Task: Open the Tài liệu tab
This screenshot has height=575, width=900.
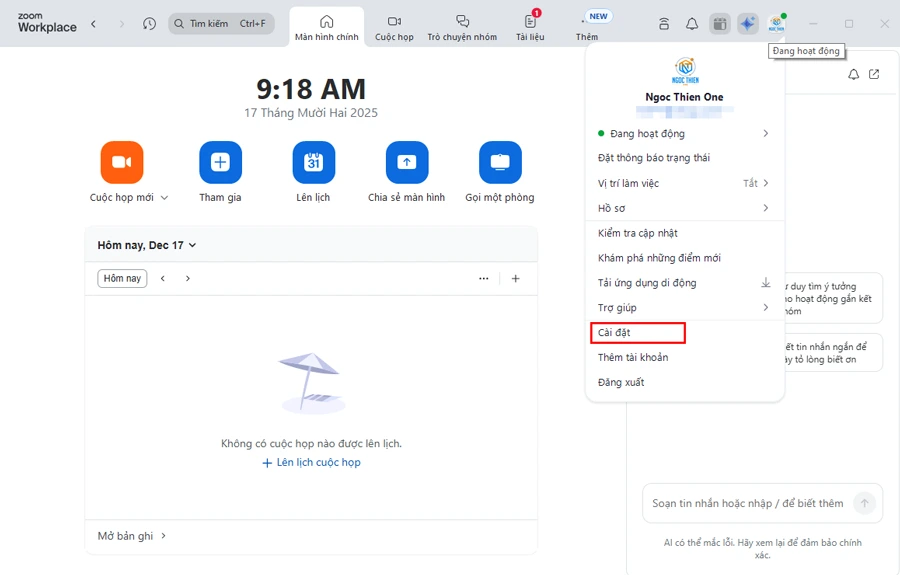Action: pyautogui.click(x=530, y=28)
